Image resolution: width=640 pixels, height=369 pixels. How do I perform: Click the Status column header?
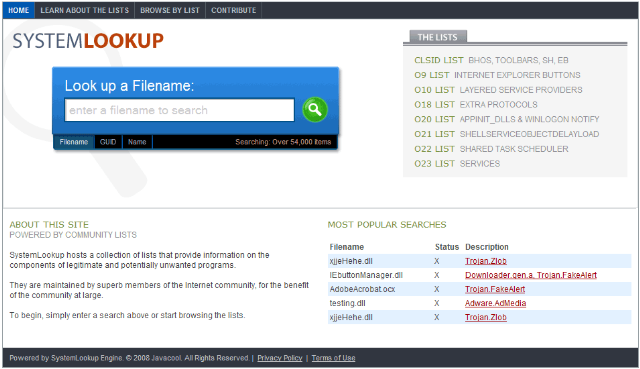447,247
